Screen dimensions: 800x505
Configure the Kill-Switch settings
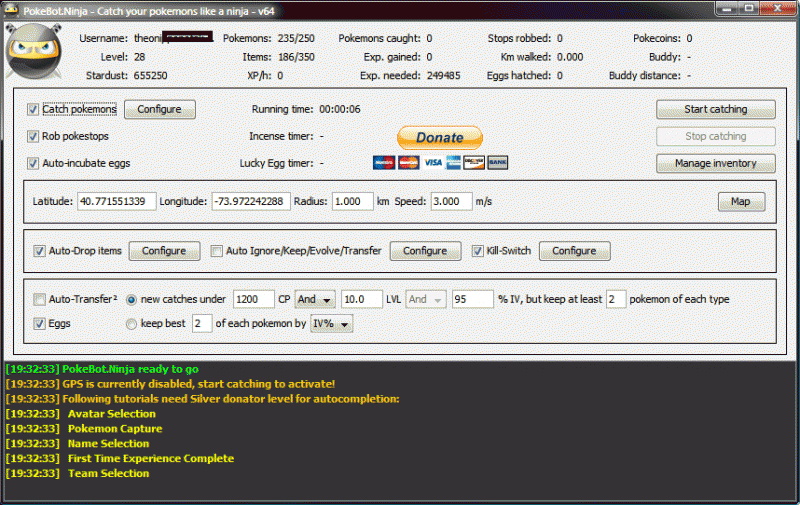[x=574, y=251]
